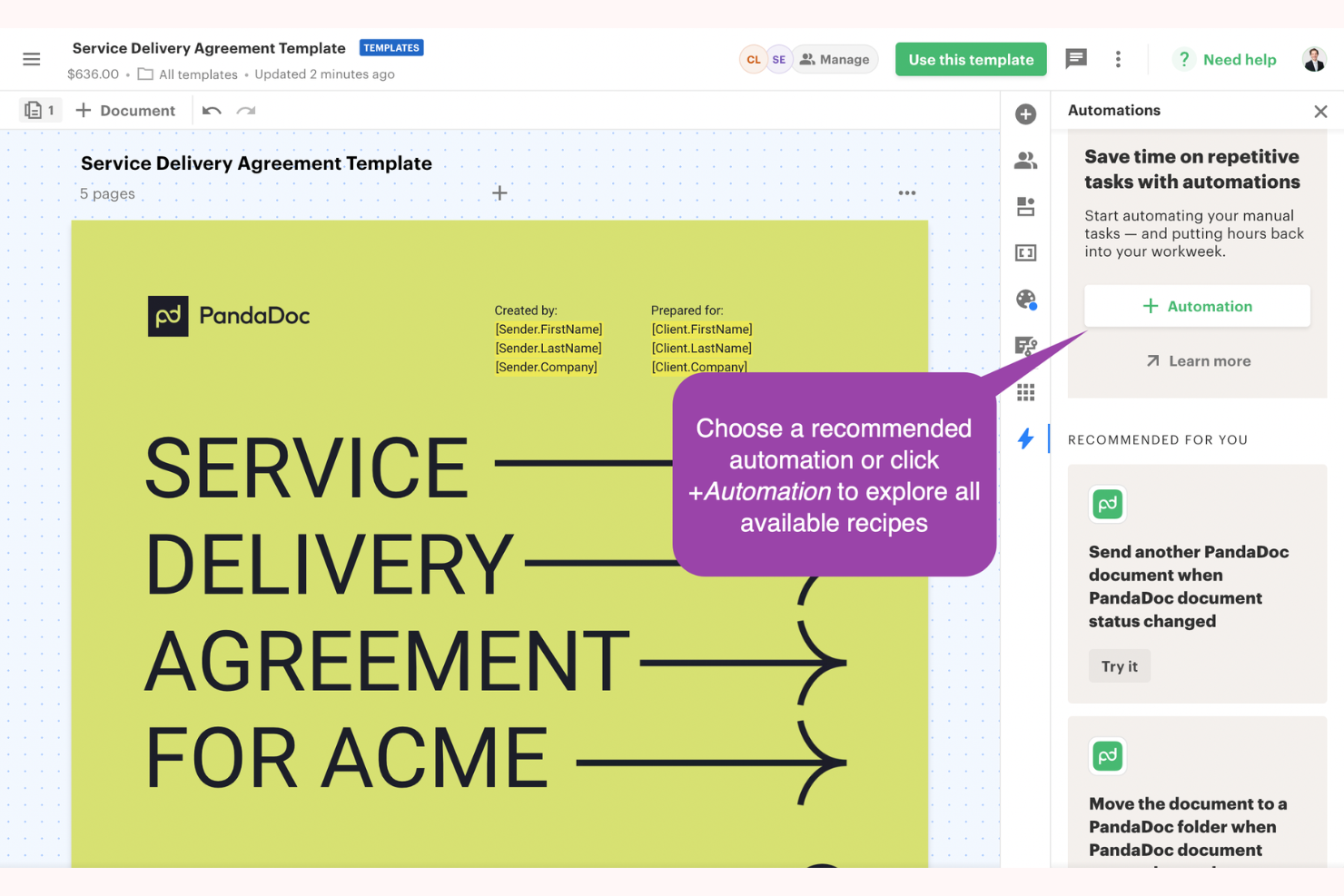1344x896 pixels.
Task: Click the SE recipient avatar
Action: click(779, 60)
